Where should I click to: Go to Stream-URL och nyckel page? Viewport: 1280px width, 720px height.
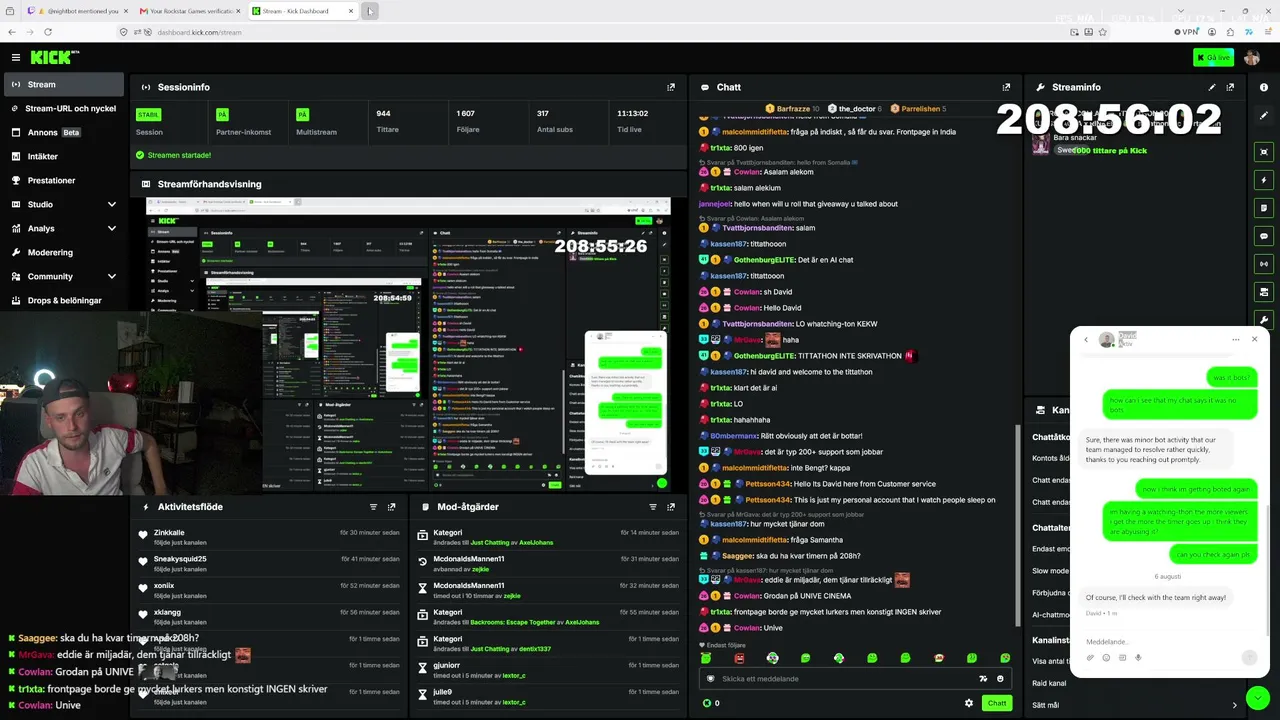[x=62, y=108]
